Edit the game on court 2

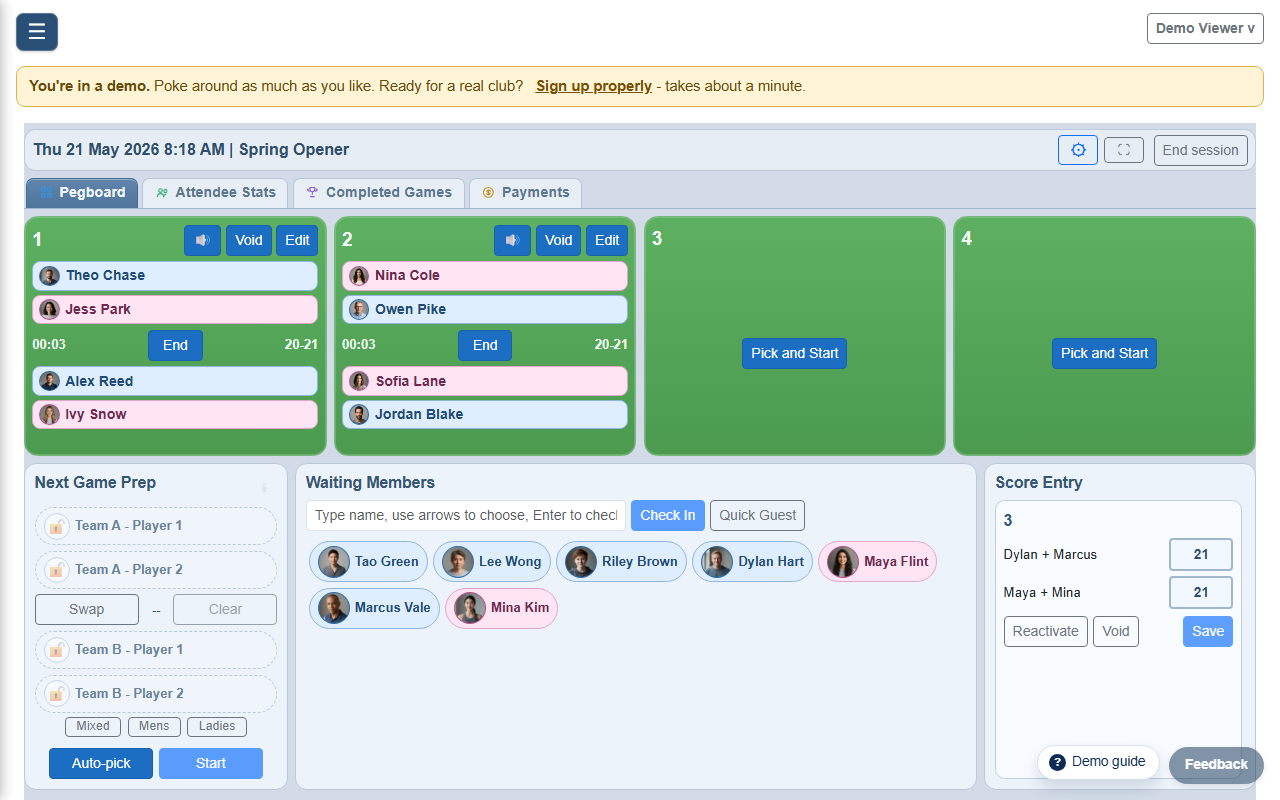(x=608, y=240)
